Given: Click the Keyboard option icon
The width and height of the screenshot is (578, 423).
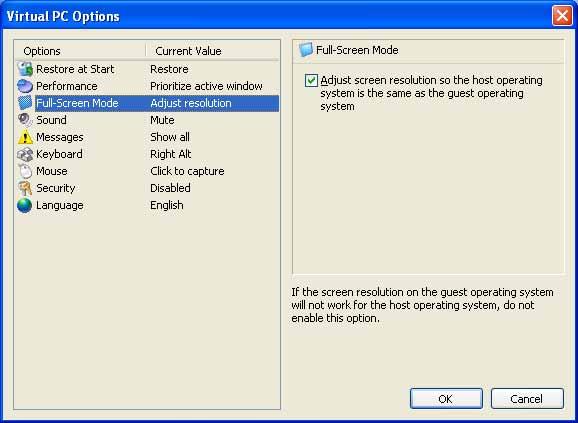Looking at the screenshot, I should (25, 154).
